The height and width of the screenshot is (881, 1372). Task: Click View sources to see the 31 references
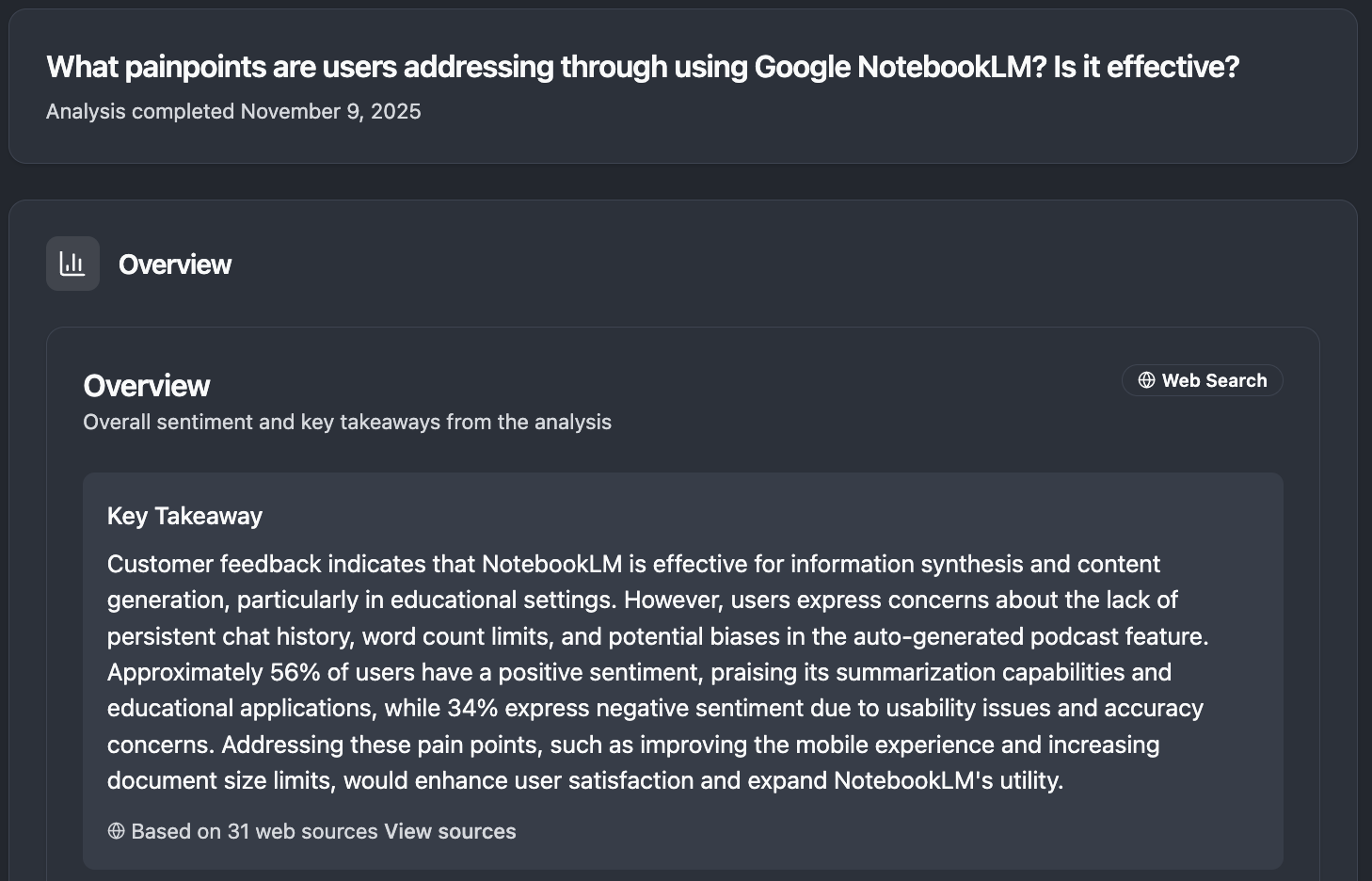click(x=449, y=831)
